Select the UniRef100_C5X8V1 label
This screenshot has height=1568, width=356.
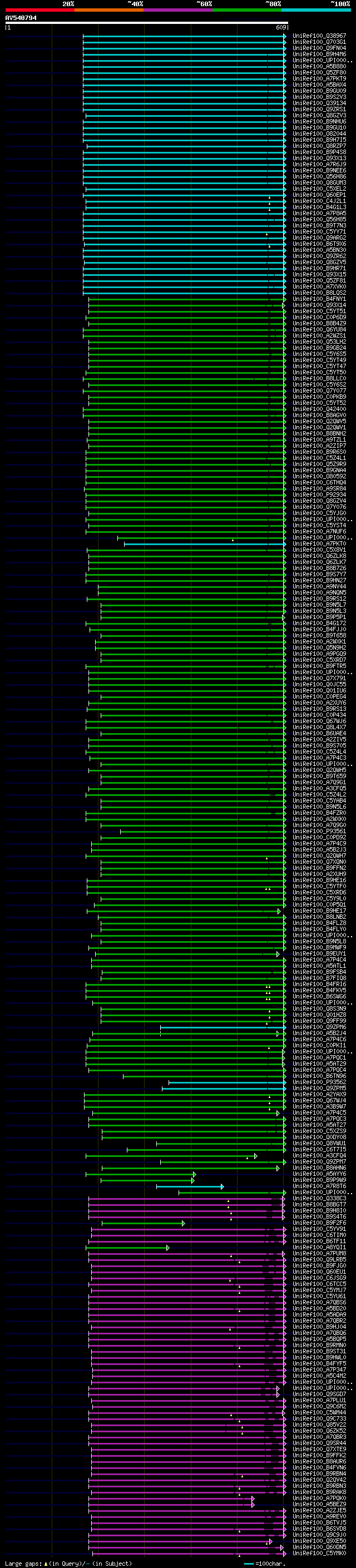(x=319, y=550)
